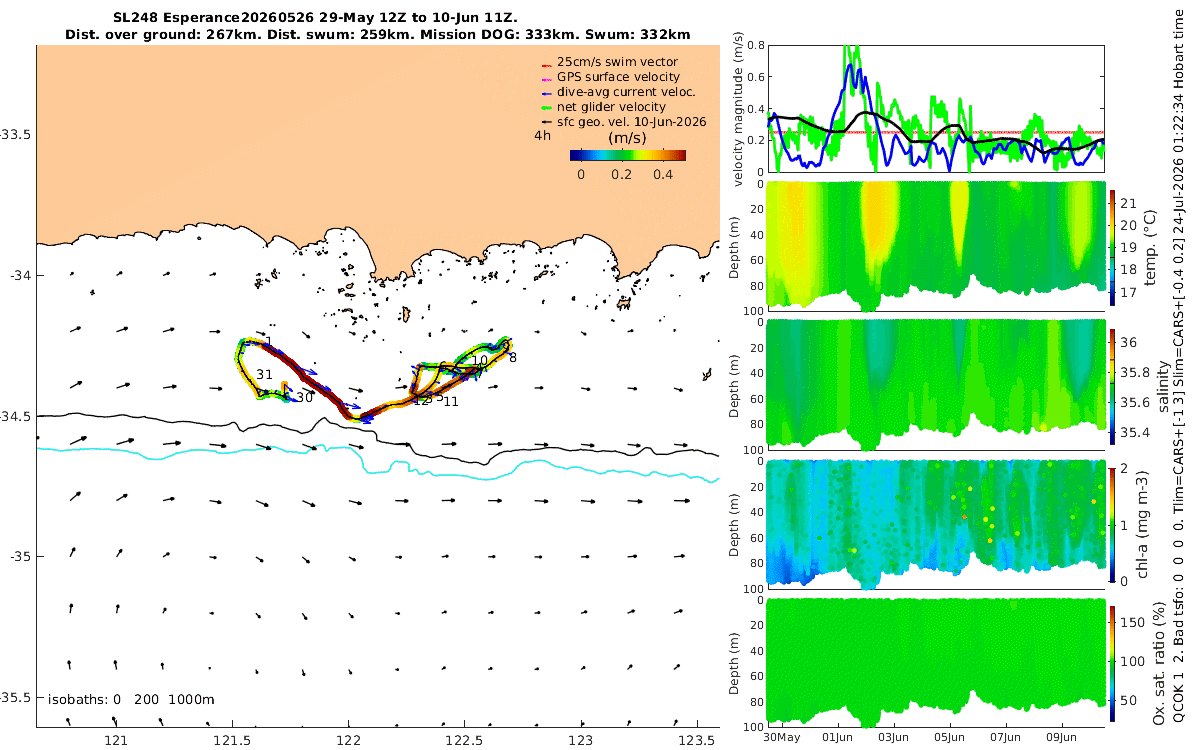Image resolution: width=1200 pixels, height=750 pixels.
Task: Click the 09Jun date tick label
Action: pyautogui.click(x=1063, y=737)
